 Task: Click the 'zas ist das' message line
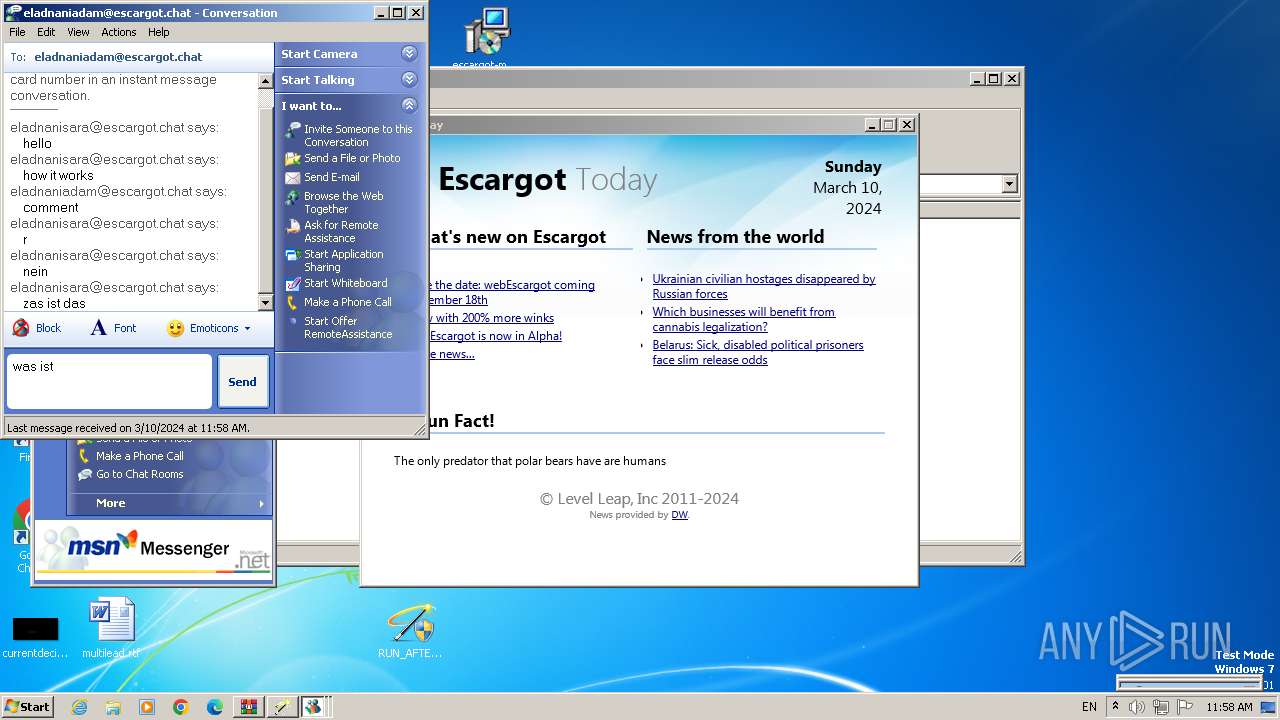[54, 303]
